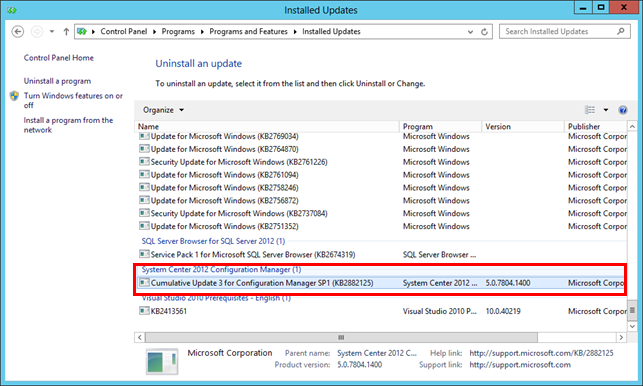Open Programs and Features breadcrumb
This screenshot has width=643, height=386.
tap(249, 32)
